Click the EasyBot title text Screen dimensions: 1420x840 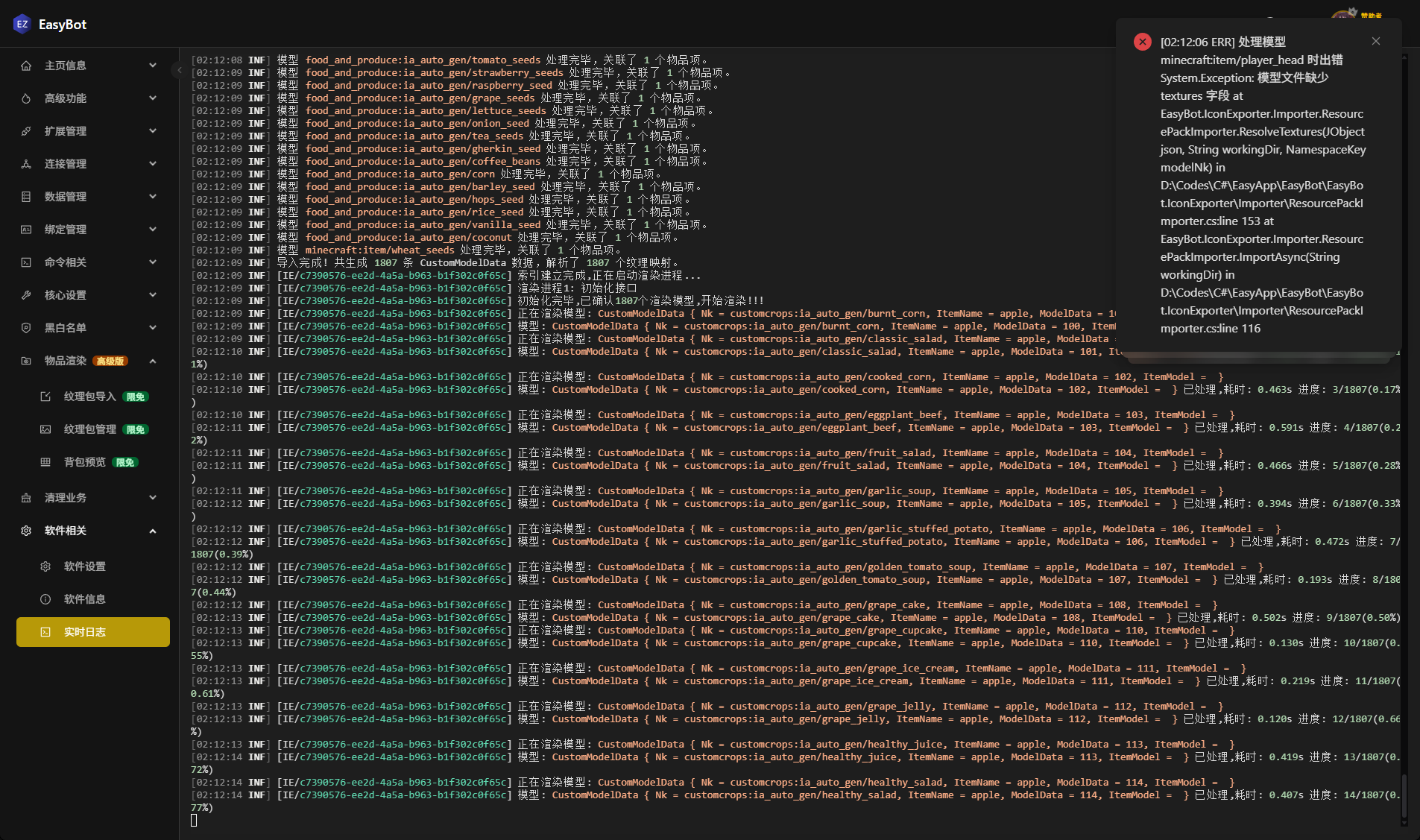[x=63, y=25]
